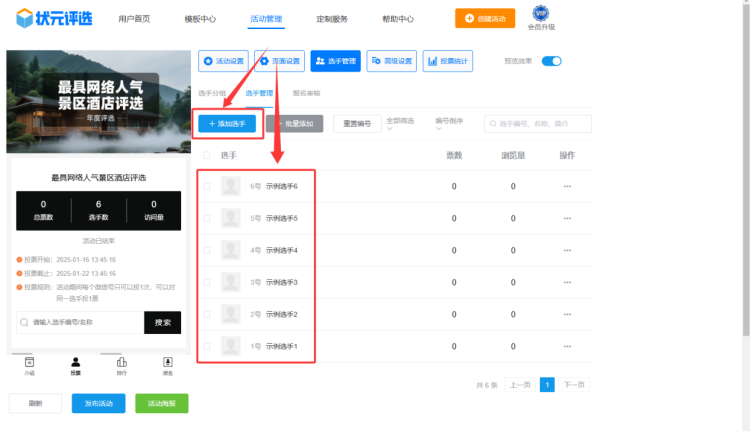Click the green 活动海报 button
This screenshot has height=431, width=750.
(x=161, y=403)
